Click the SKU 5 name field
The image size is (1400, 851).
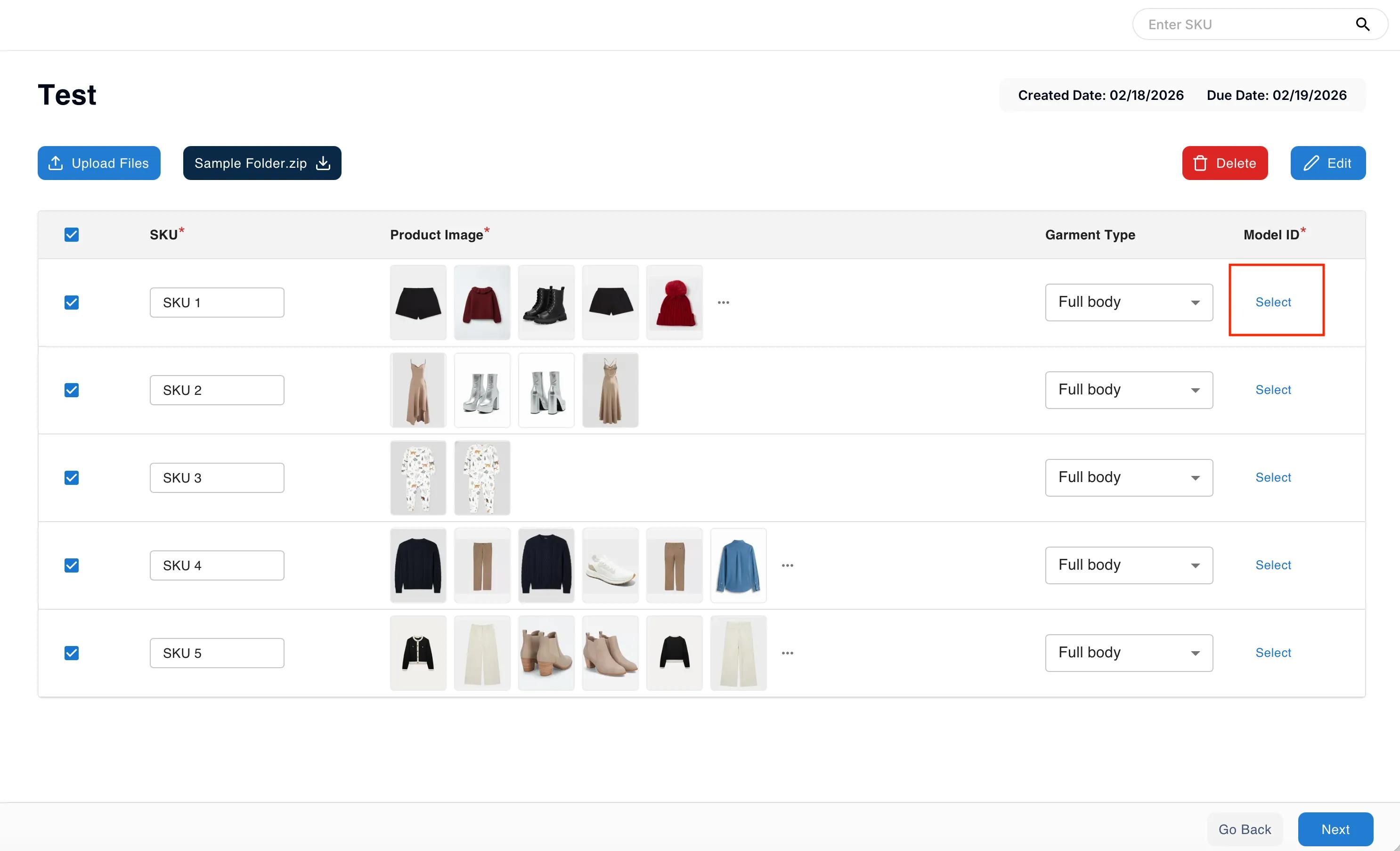click(217, 653)
